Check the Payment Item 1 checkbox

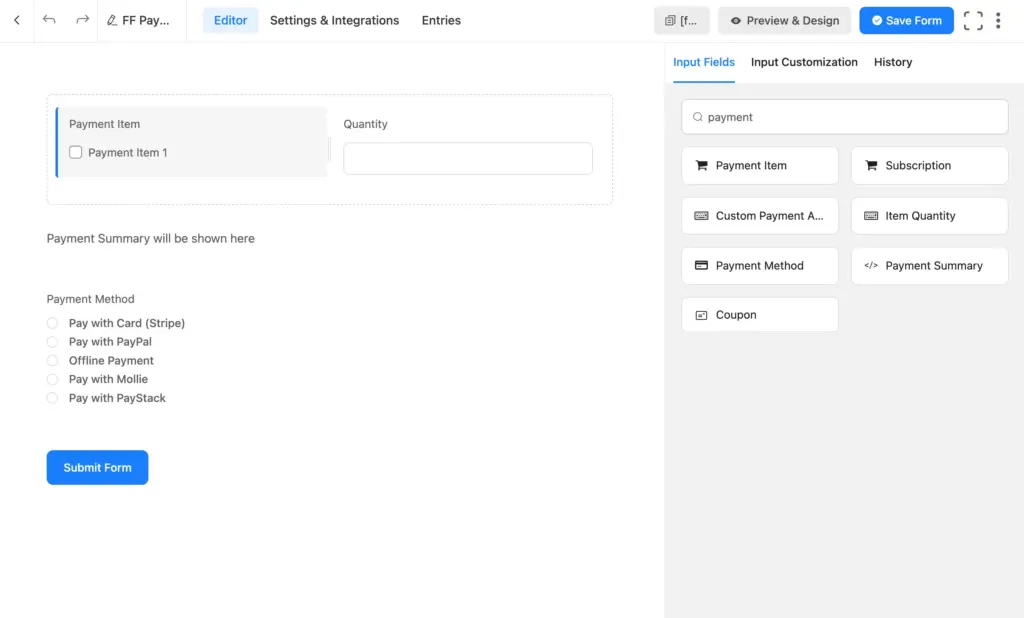pos(76,152)
